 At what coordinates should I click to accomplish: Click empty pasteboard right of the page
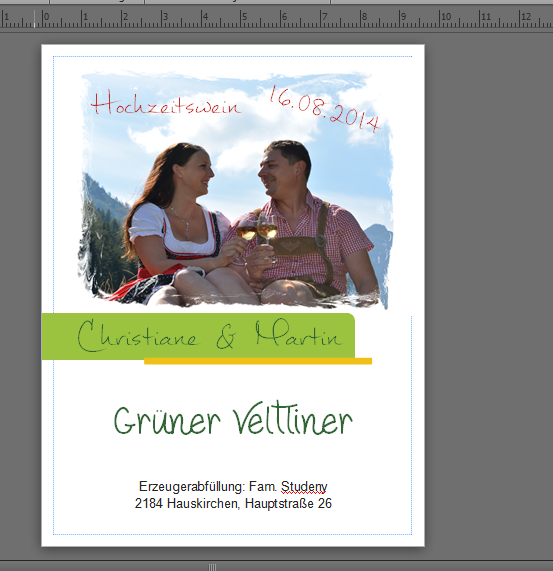point(488,291)
